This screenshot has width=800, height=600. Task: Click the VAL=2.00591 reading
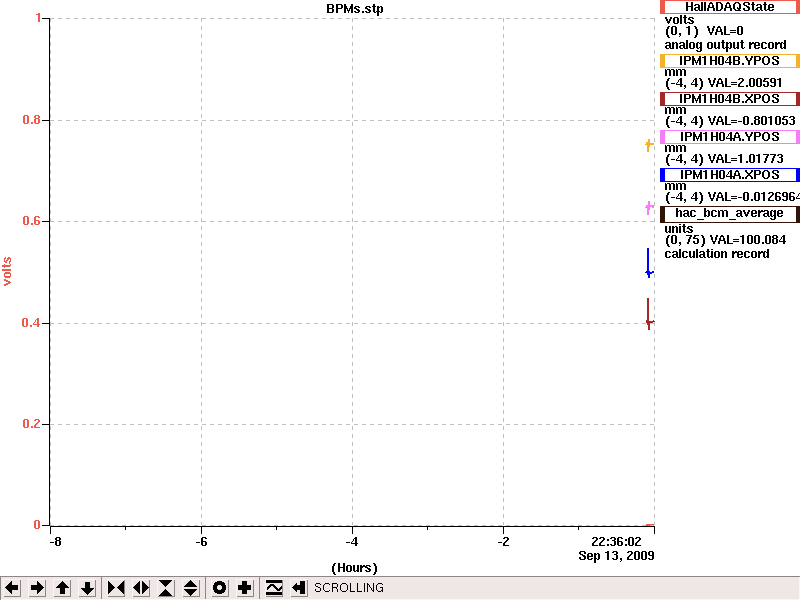(744, 83)
